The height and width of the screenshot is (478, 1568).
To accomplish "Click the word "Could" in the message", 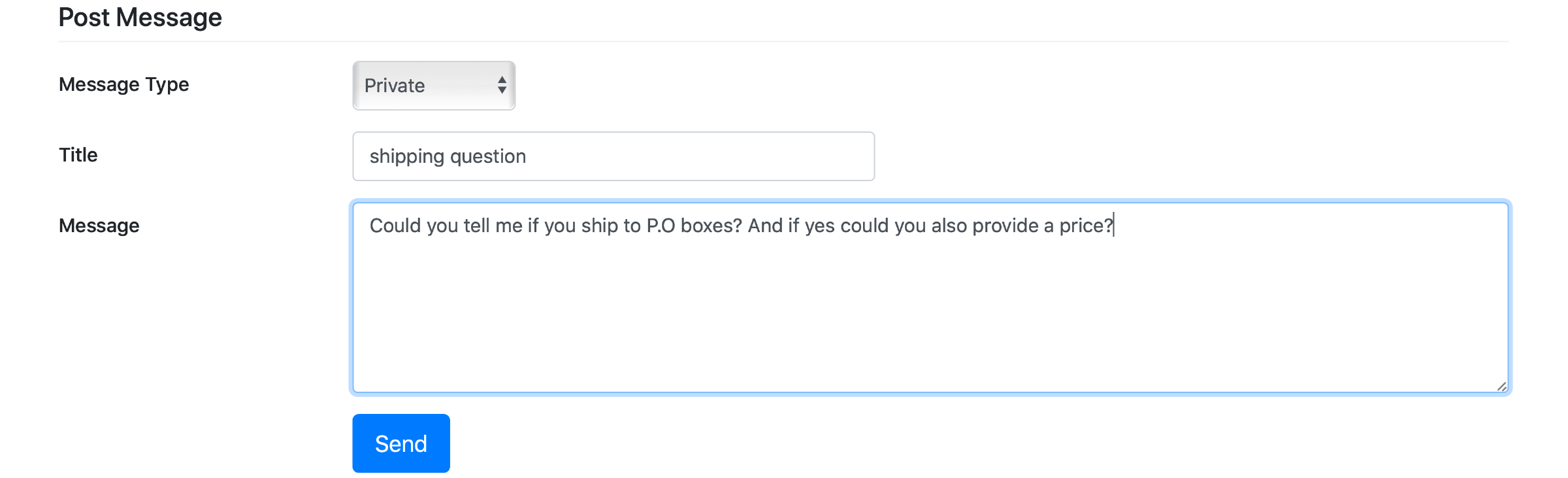I will [395, 226].
